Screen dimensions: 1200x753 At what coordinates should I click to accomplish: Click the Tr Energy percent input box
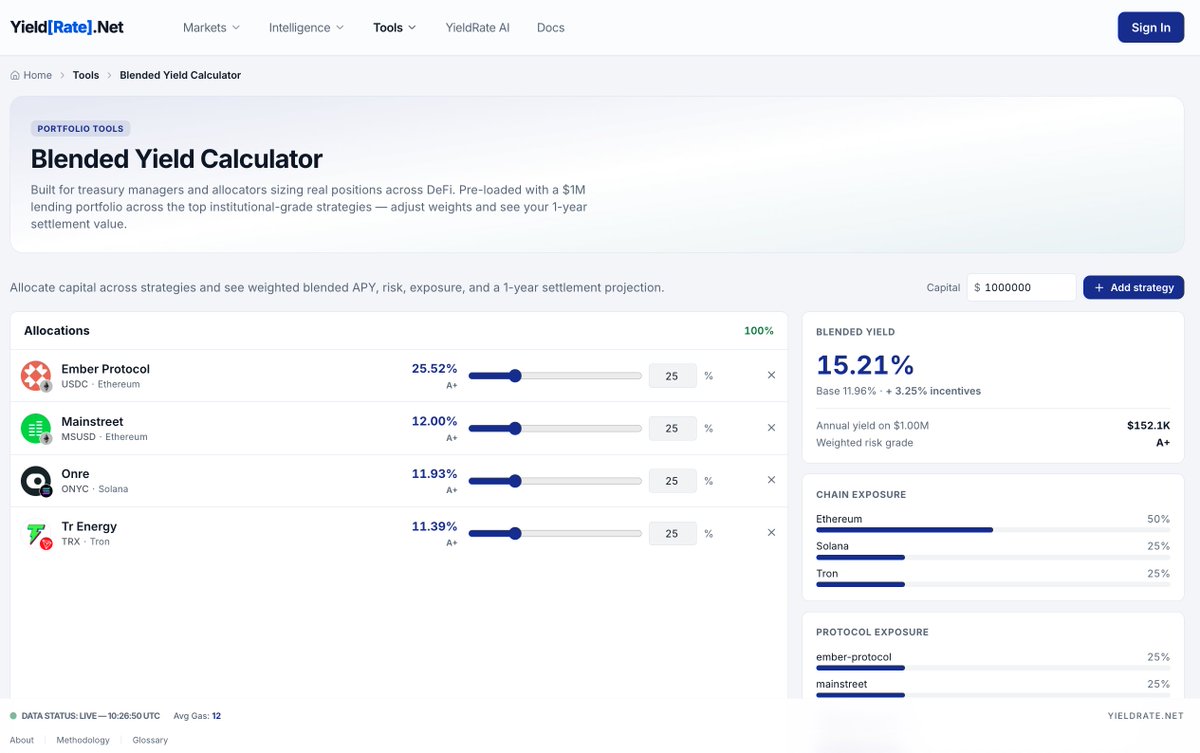673,533
